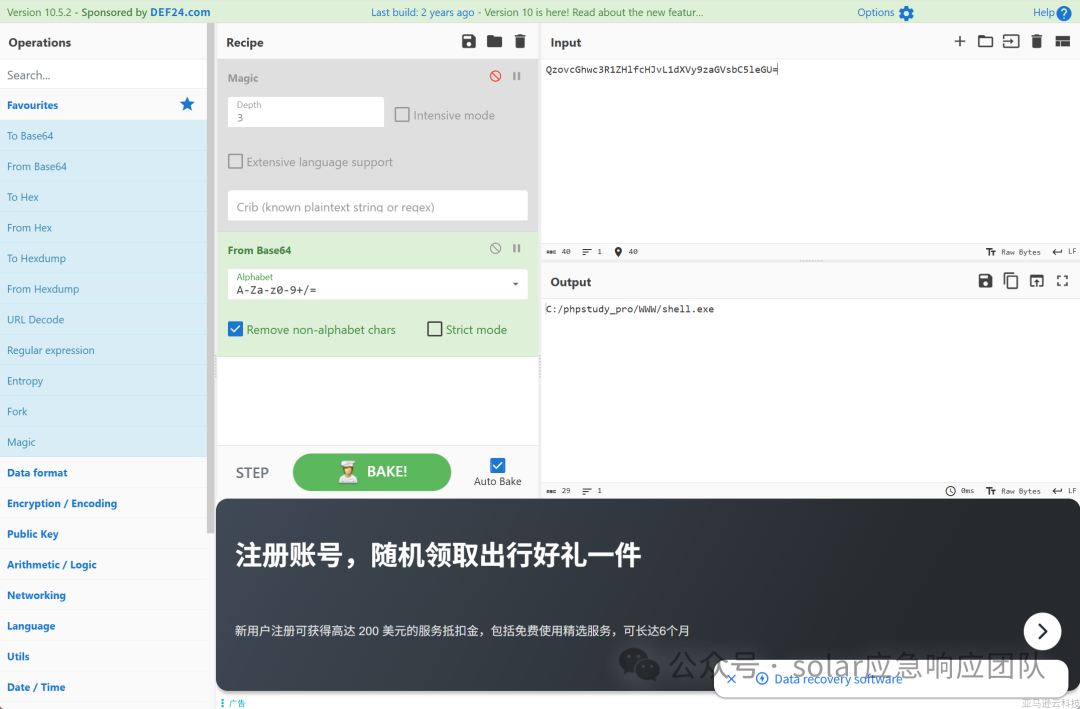Expand the Encryption / Encoding category
This screenshot has height=709, width=1080.
coord(62,504)
